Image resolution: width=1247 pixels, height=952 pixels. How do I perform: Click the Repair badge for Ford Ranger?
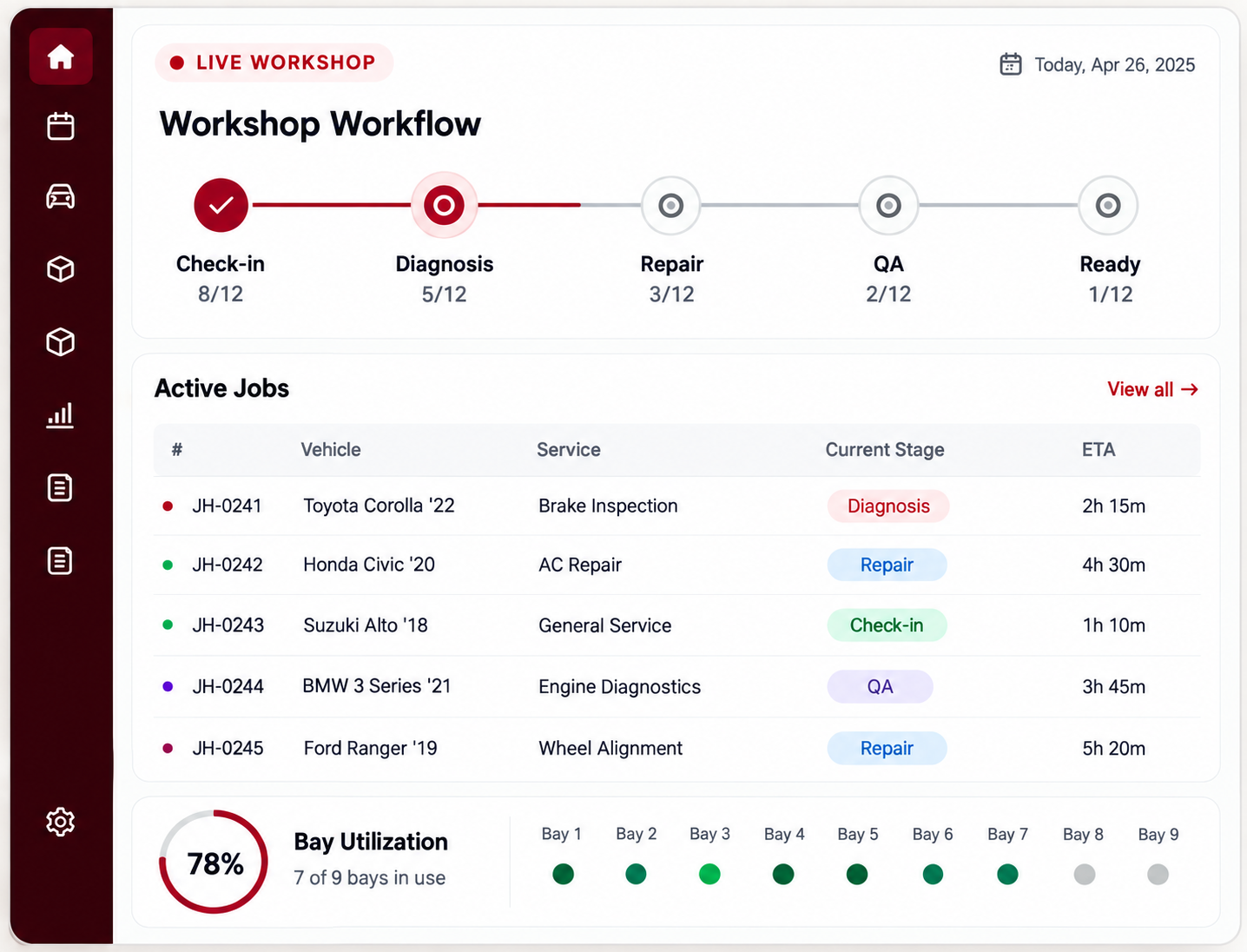point(887,749)
